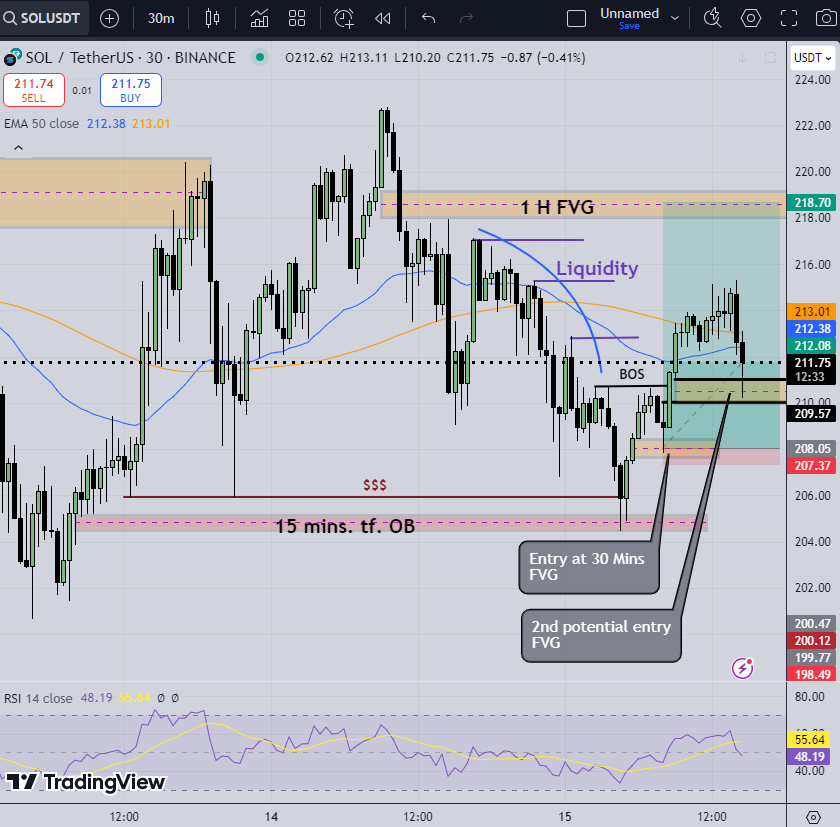Select the 2nd potential entry FVG callout

tap(601, 635)
